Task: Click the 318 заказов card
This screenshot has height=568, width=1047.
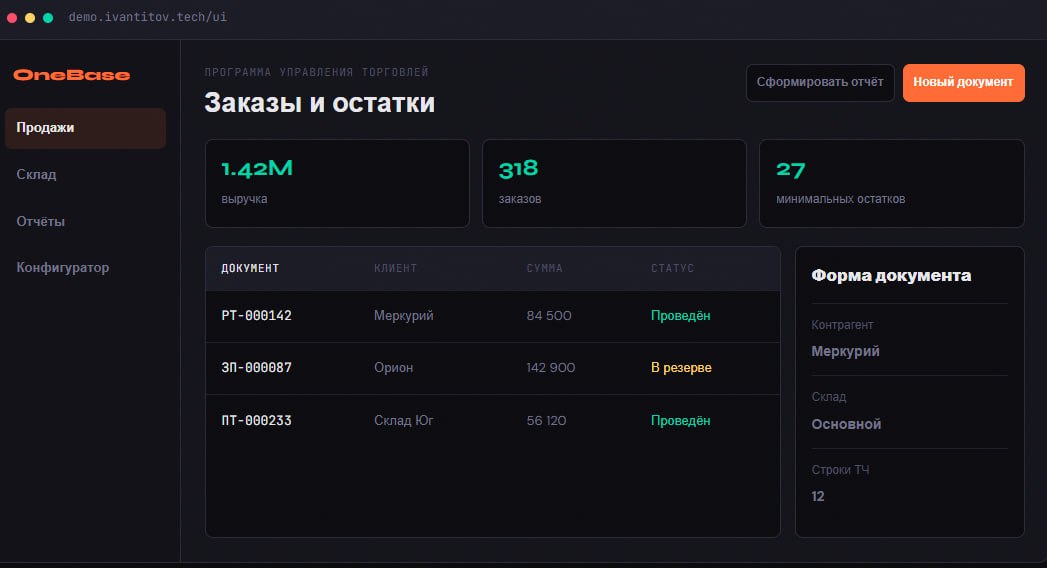Action: [614, 184]
